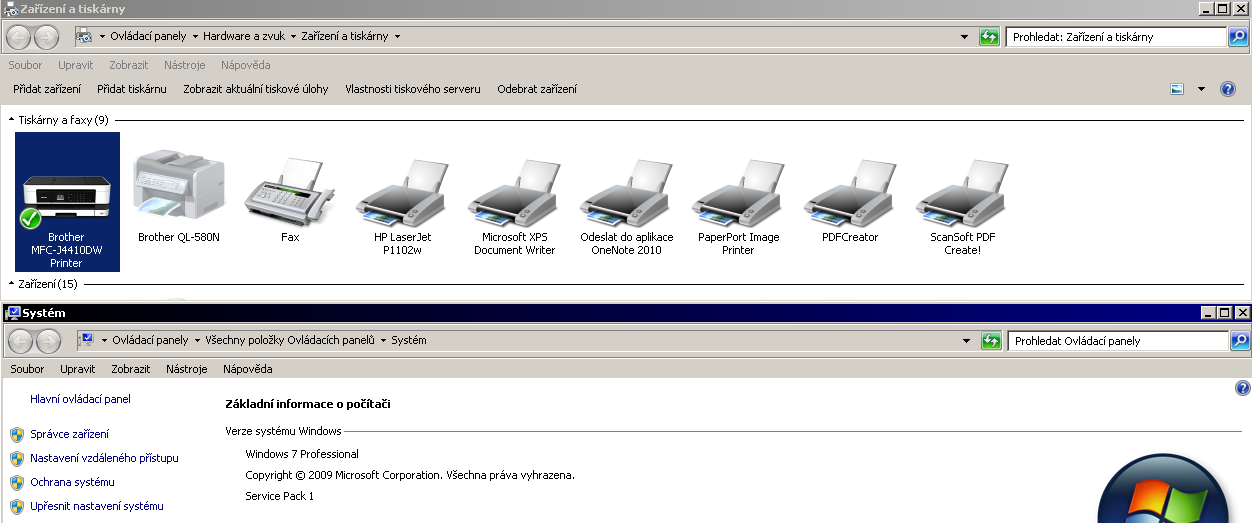Open address history dropdown in Zařízení a tiskárny
The height and width of the screenshot is (523, 1252).
coord(965,37)
